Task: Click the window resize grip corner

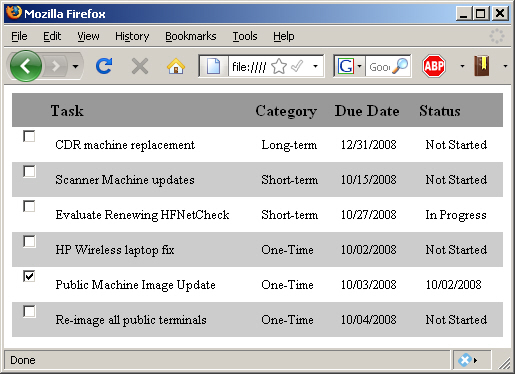Action: point(505,363)
